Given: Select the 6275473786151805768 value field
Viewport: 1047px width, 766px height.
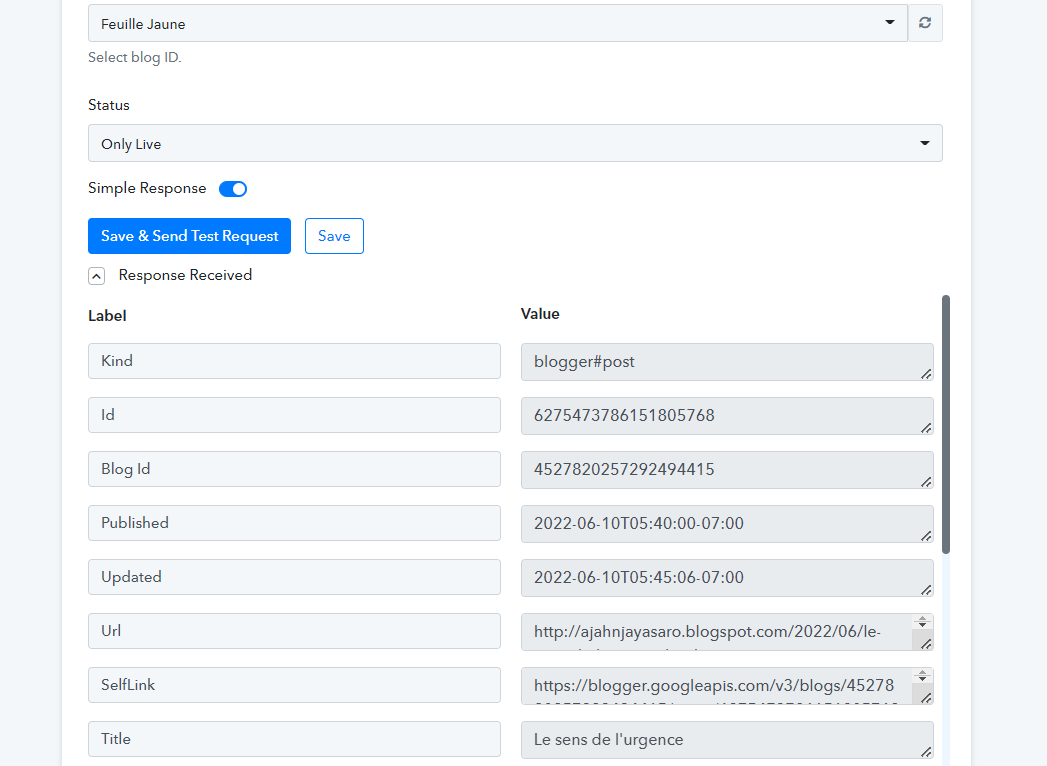Looking at the screenshot, I should (x=727, y=416).
